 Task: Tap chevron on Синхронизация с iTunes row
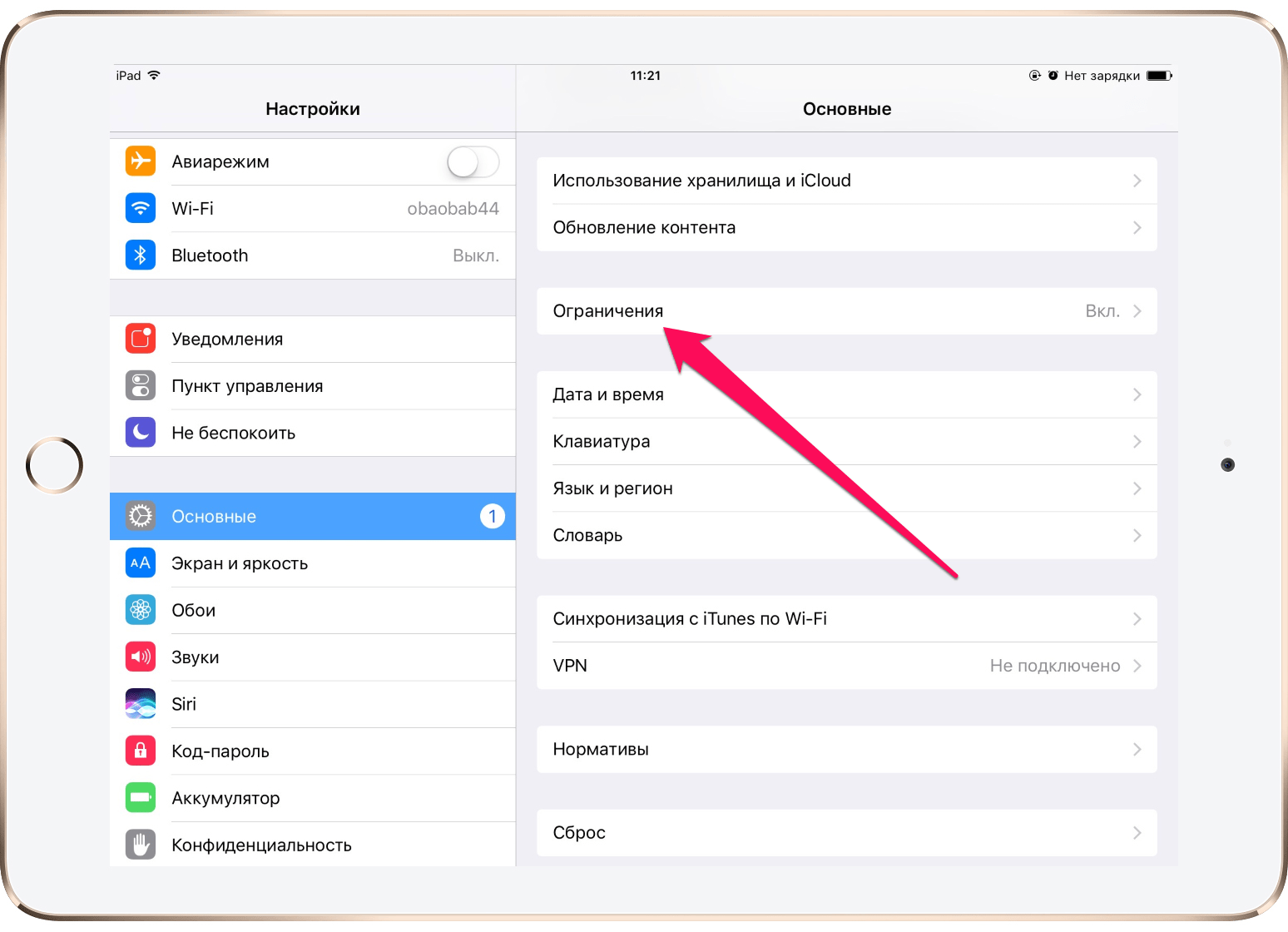click(x=1137, y=618)
